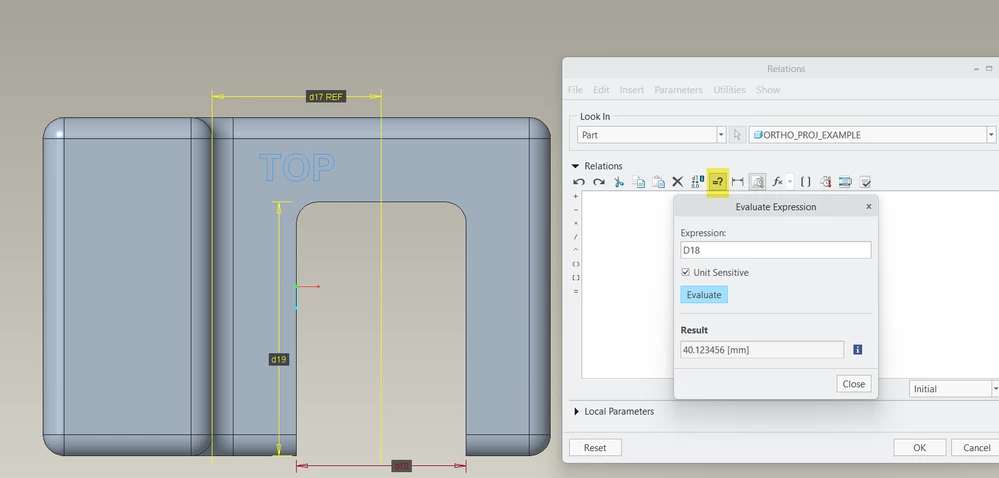
Task: Expand the Local Parameters section
Action: (x=576, y=412)
